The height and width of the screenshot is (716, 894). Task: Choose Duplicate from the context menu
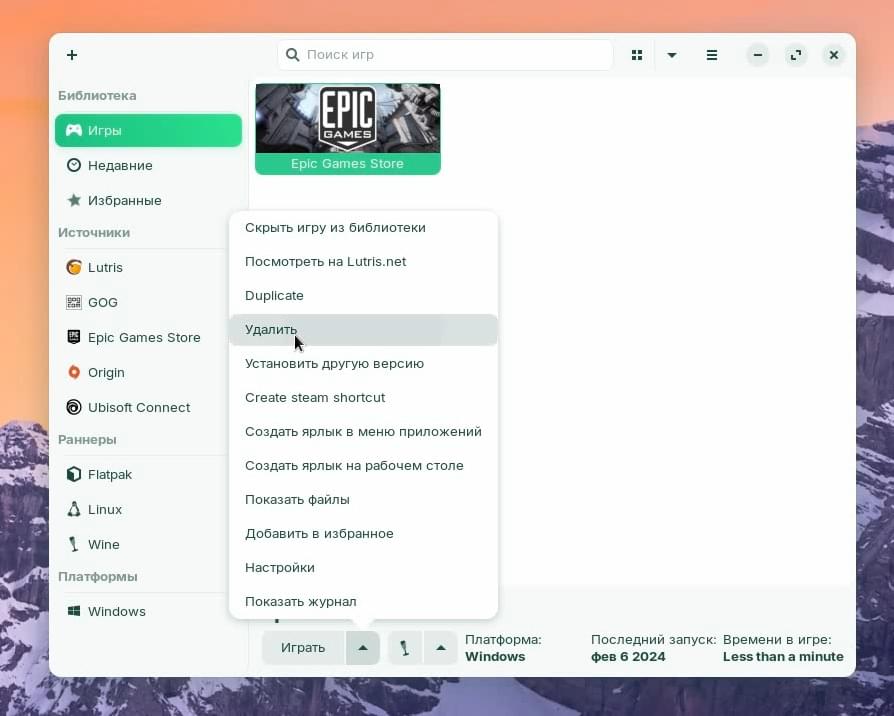click(363, 295)
